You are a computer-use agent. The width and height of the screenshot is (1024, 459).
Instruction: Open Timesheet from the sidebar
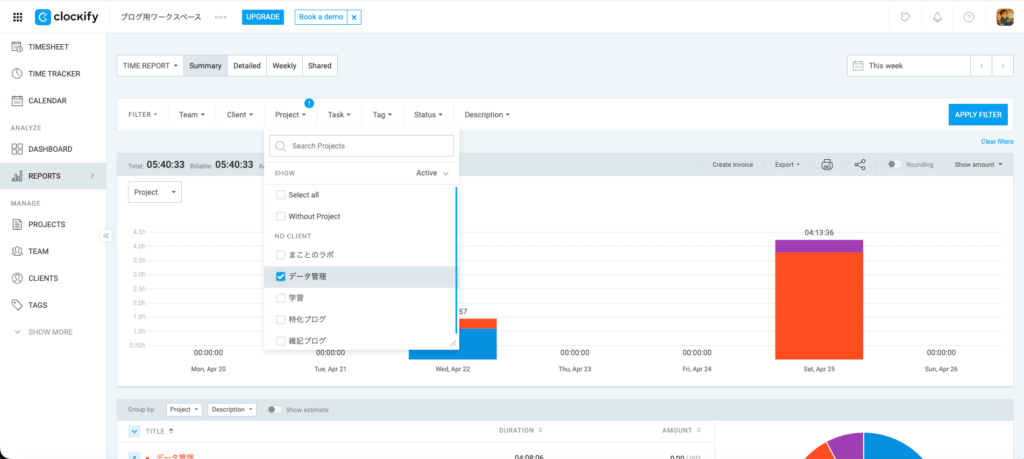pos(53,47)
